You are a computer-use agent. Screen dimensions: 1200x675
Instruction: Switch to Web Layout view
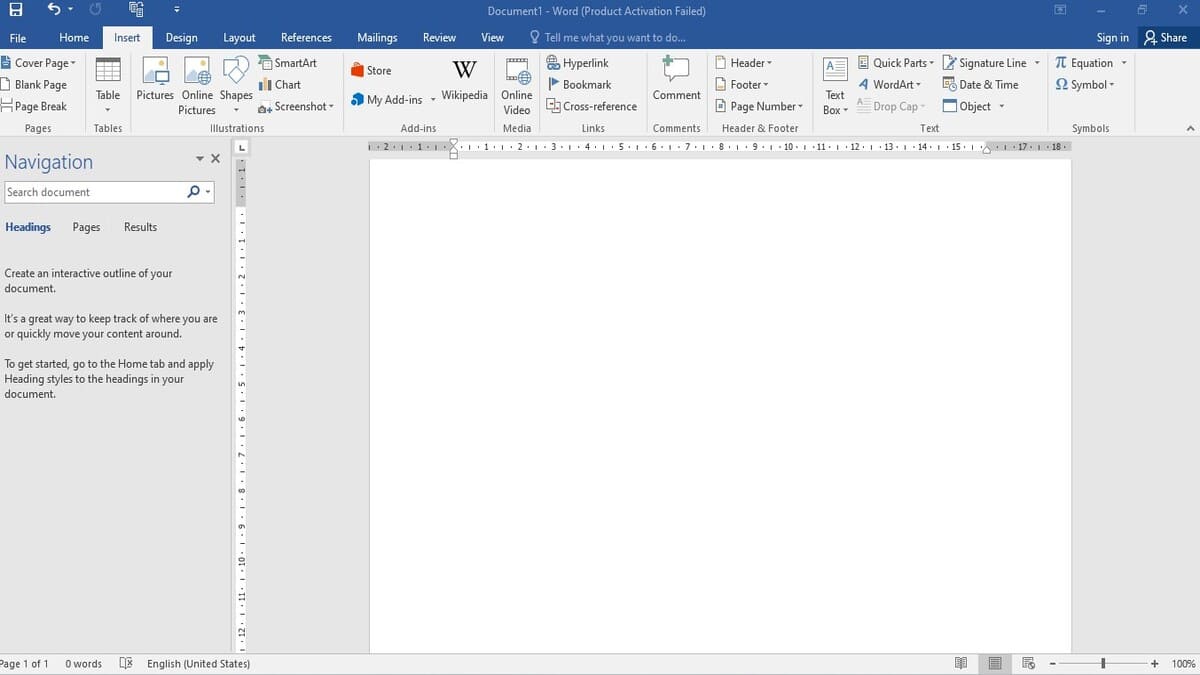point(1028,664)
